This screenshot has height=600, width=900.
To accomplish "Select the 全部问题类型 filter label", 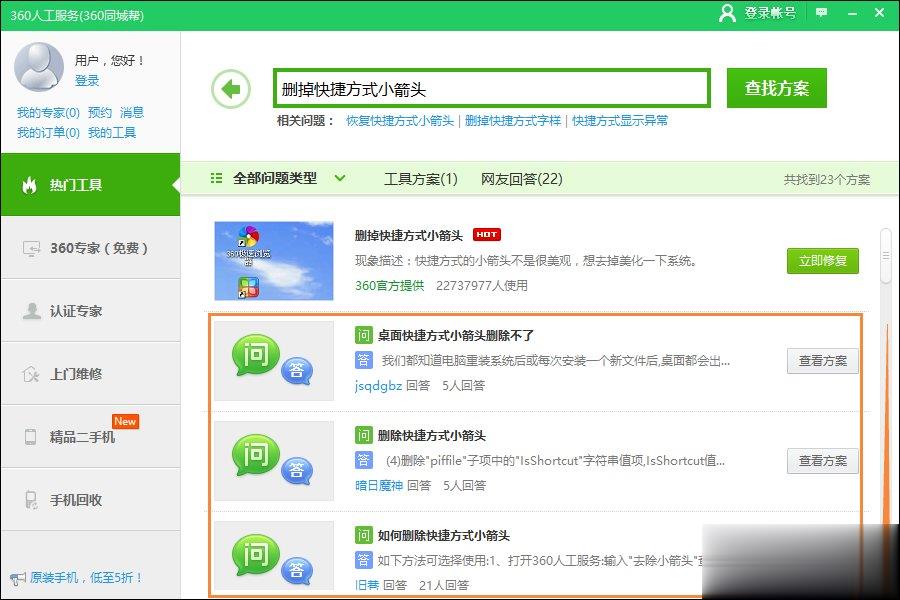I will (275, 178).
